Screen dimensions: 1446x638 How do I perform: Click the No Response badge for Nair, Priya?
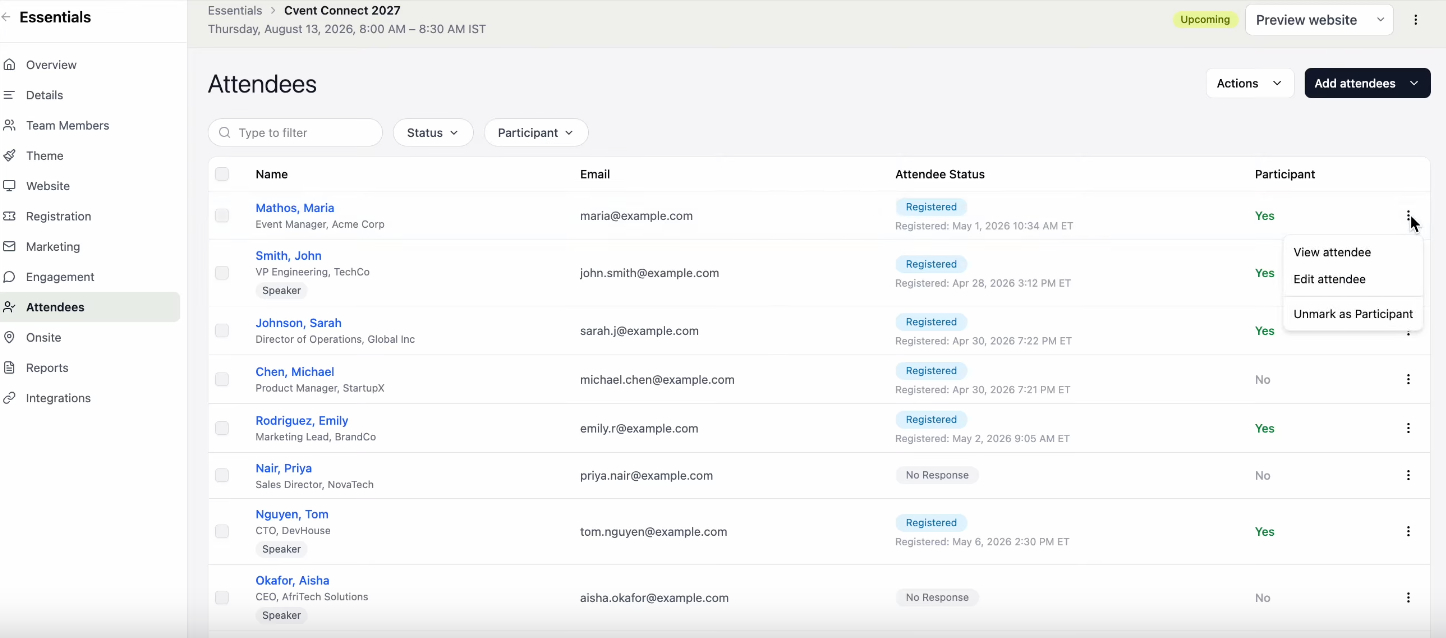[x=937, y=475]
